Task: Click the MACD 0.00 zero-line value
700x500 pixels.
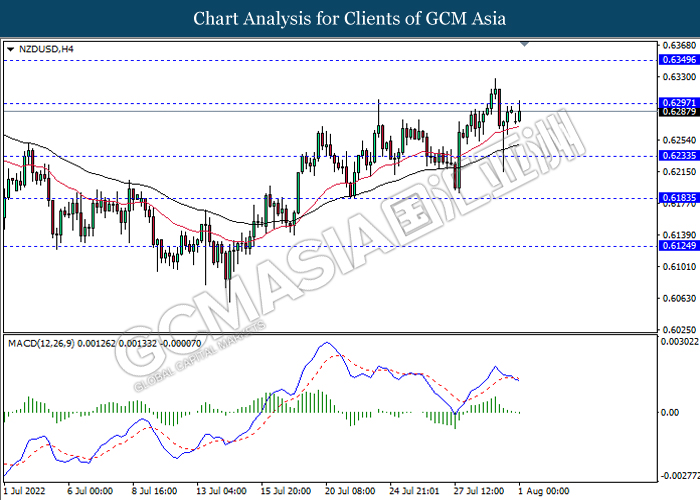Action: (670, 412)
